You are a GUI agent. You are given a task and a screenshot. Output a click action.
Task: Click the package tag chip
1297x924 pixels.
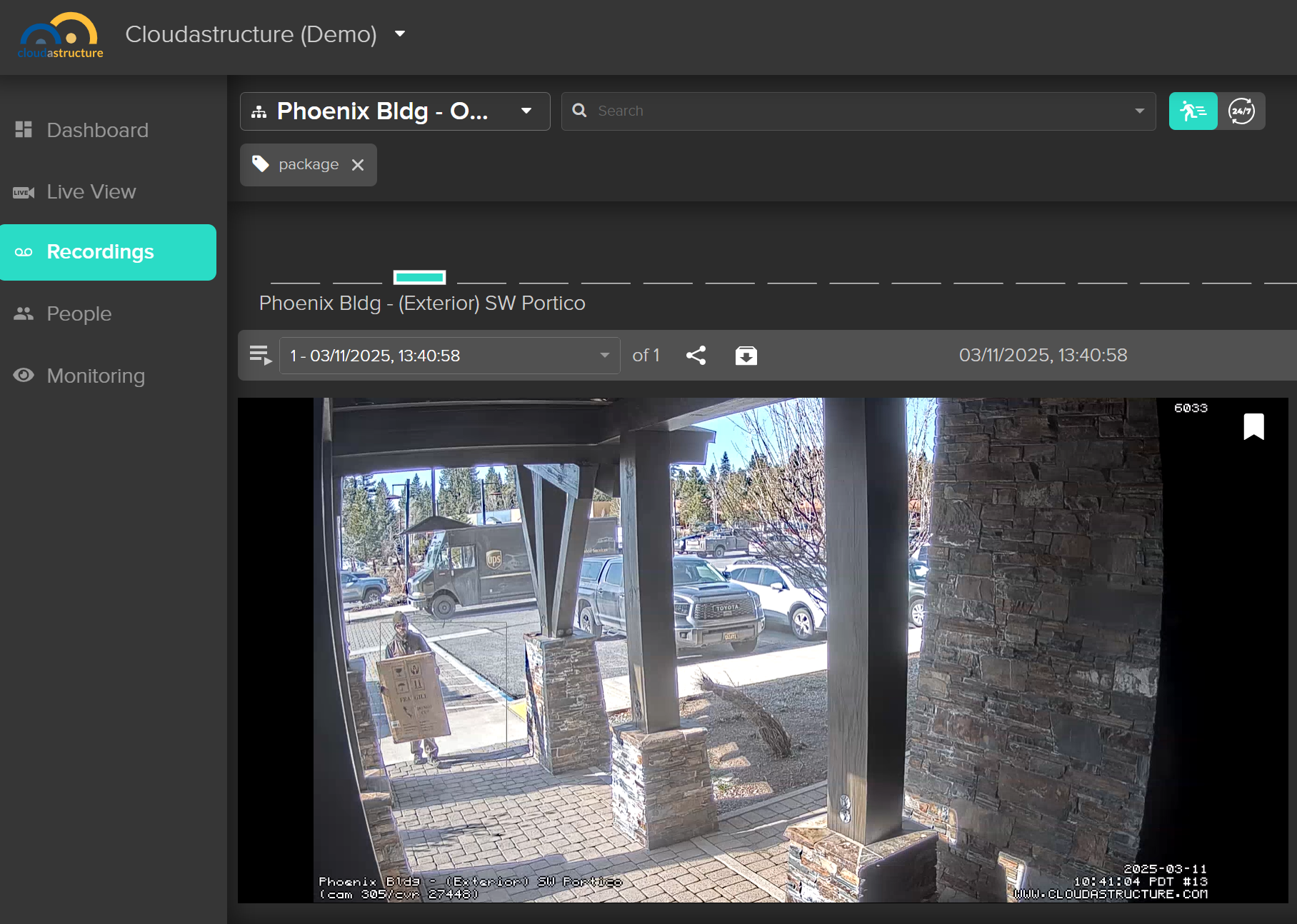point(309,165)
